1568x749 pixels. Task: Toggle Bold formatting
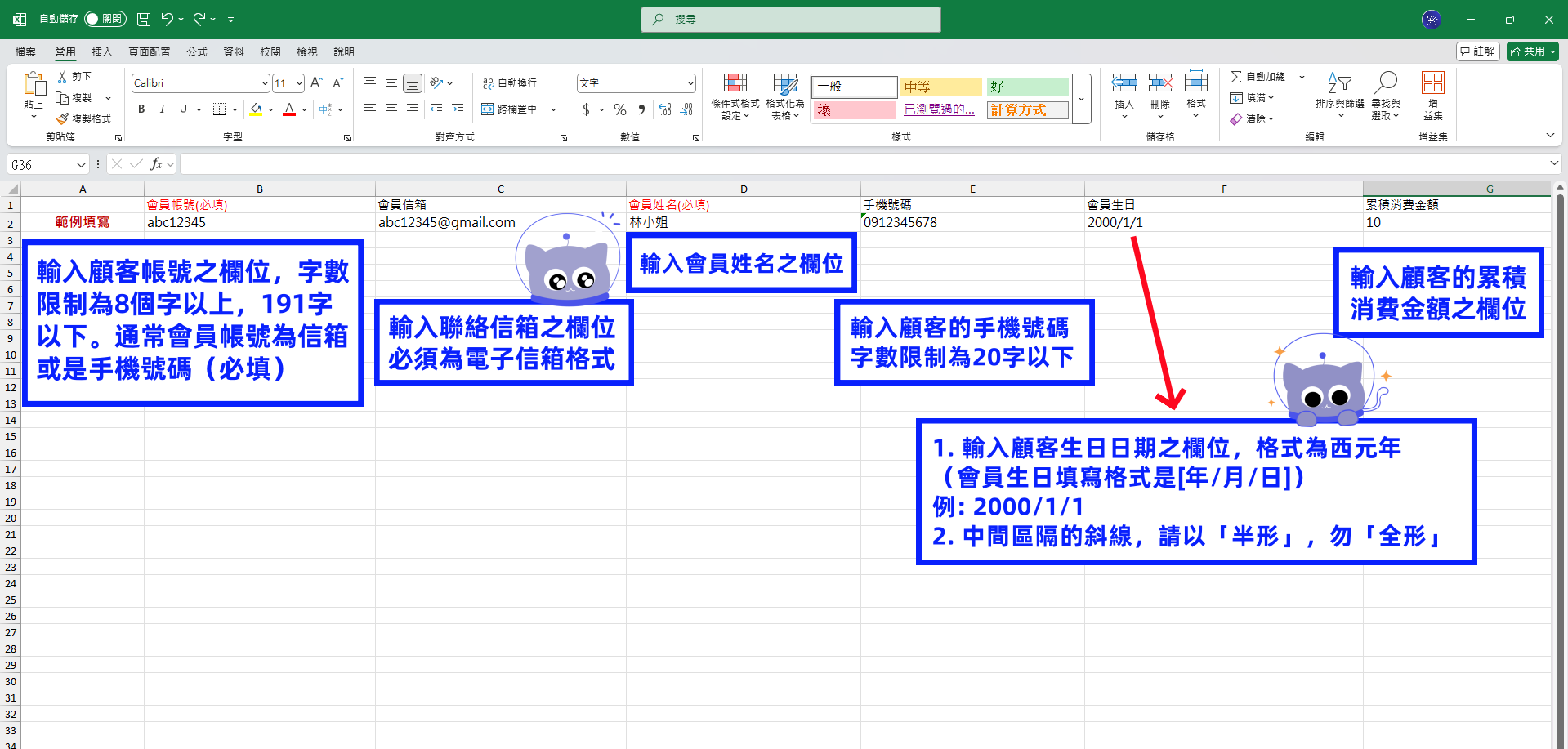(x=141, y=109)
